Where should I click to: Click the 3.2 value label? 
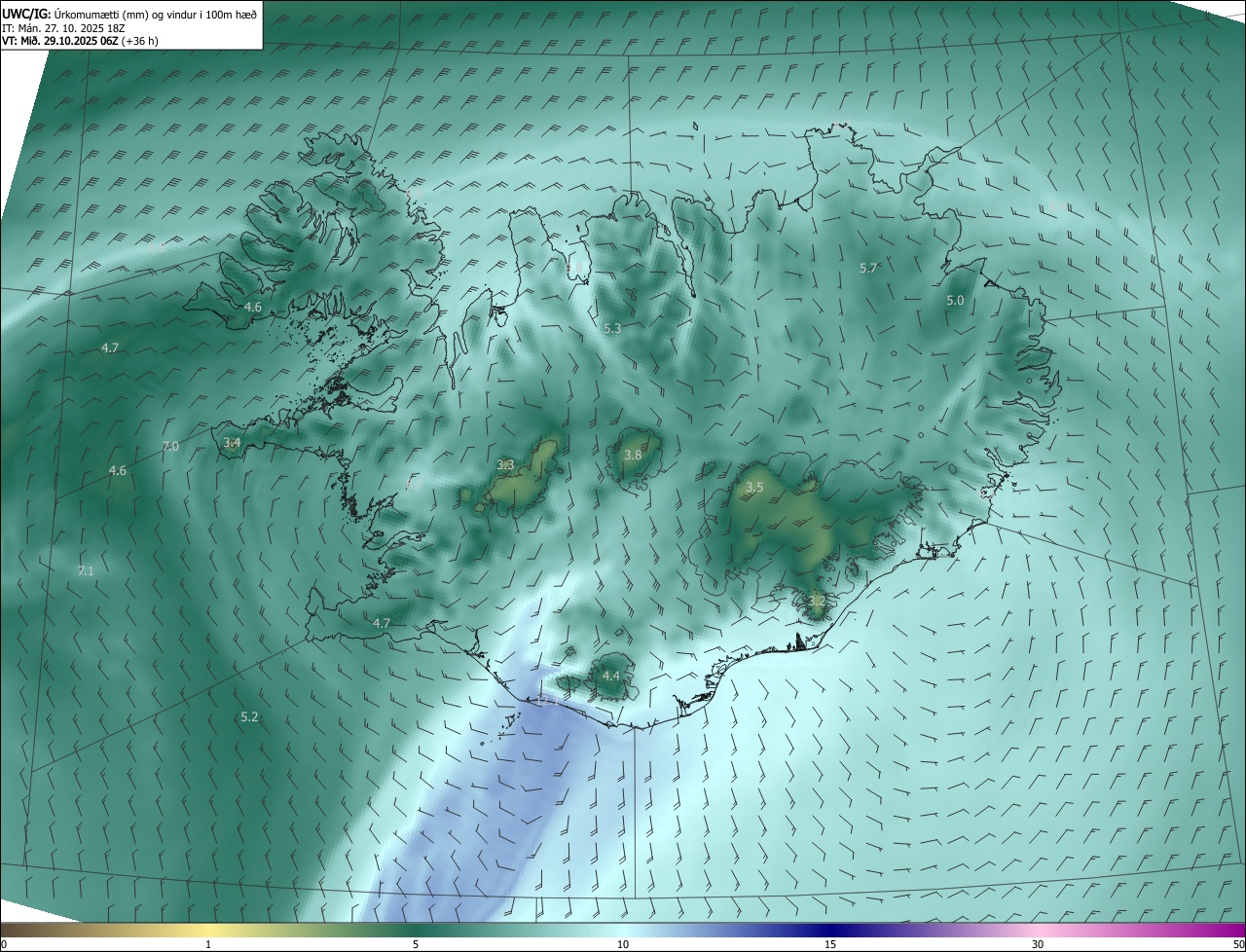816,602
